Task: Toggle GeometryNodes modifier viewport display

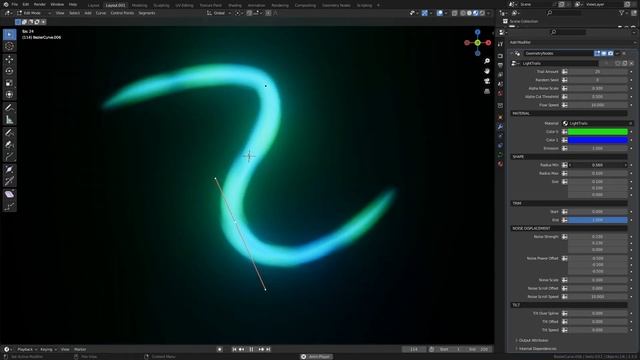Action: tap(604, 53)
